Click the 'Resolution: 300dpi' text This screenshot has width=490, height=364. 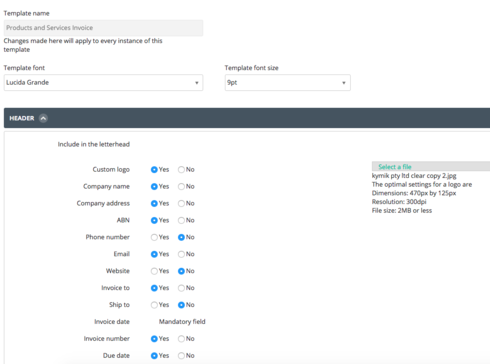pos(399,202)
